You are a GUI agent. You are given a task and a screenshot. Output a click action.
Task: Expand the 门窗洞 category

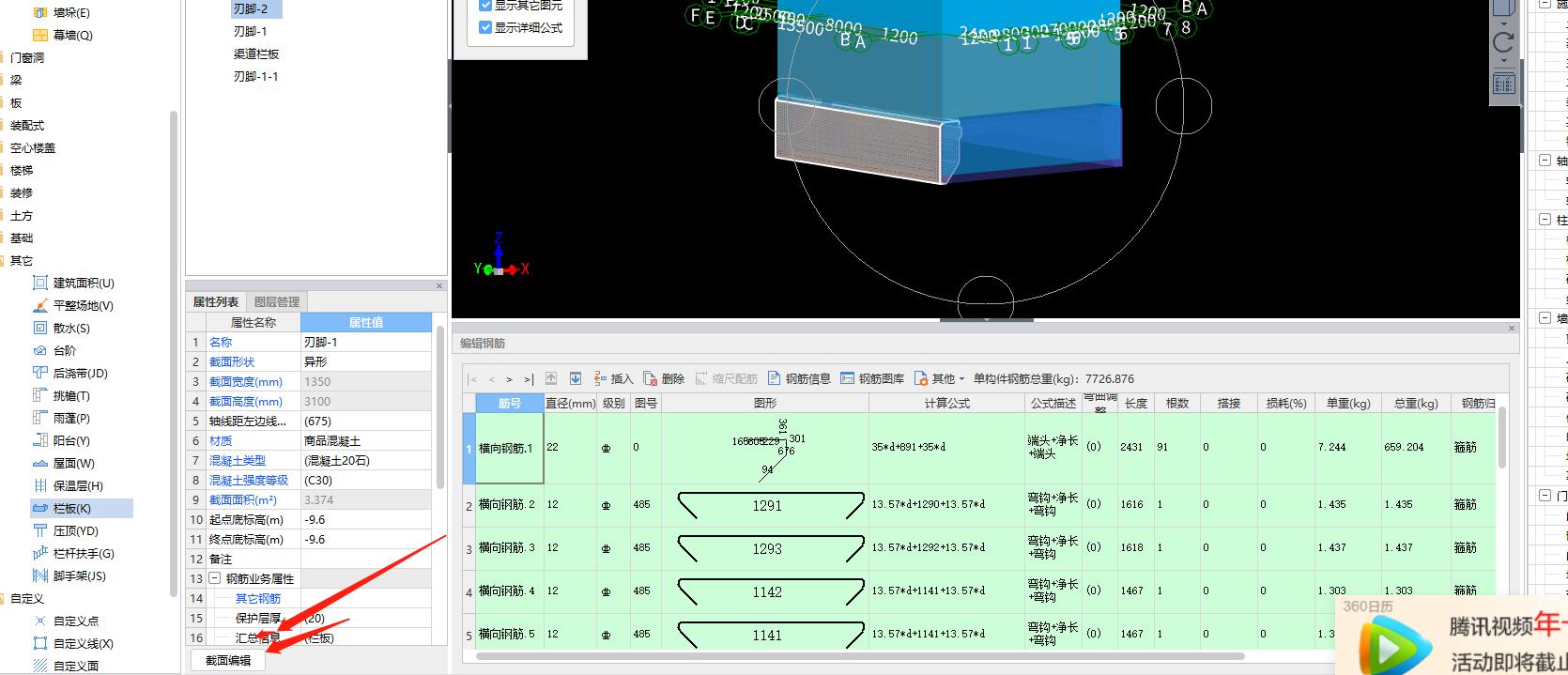(27, 57)
